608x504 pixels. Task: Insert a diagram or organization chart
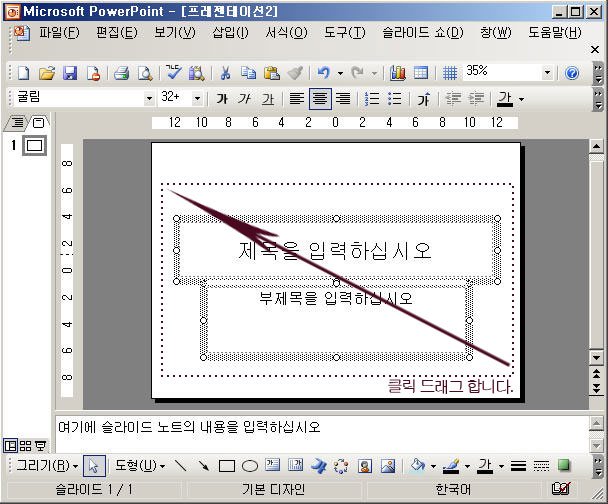pyautogui.click(x=341, y=466)
